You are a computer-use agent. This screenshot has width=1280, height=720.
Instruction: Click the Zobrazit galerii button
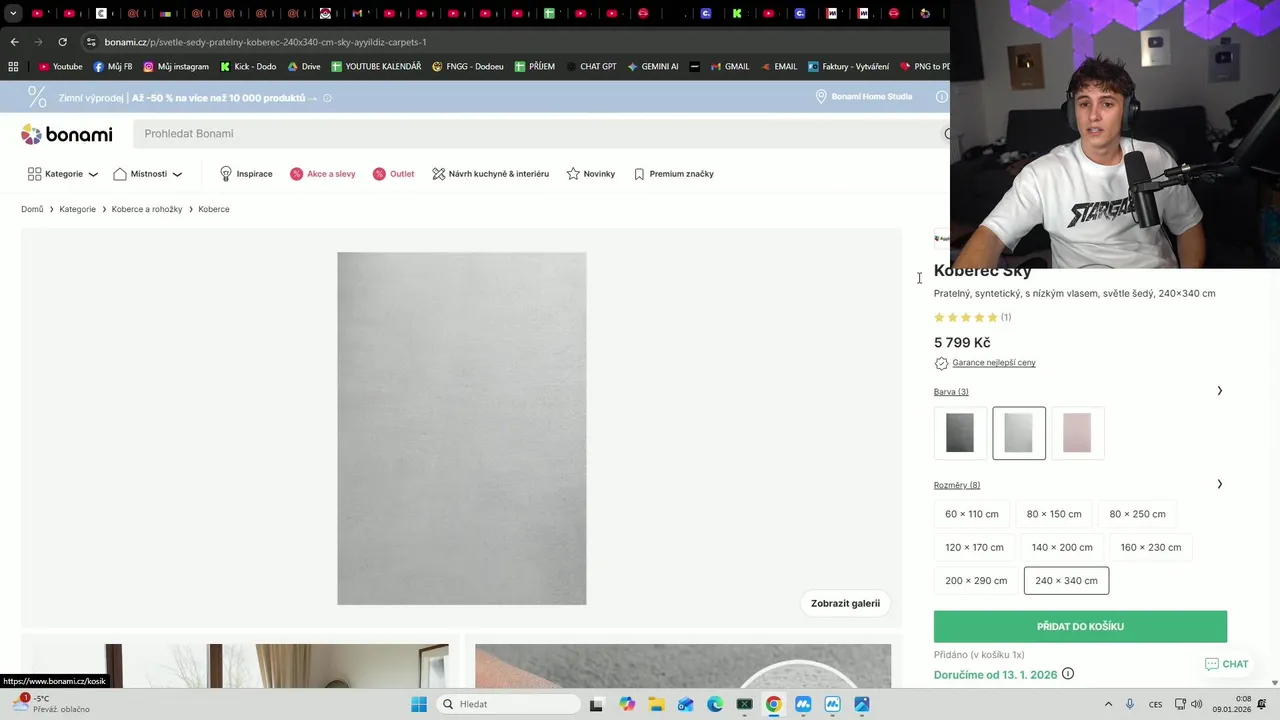pyautogui.click(x=845, y=603)
